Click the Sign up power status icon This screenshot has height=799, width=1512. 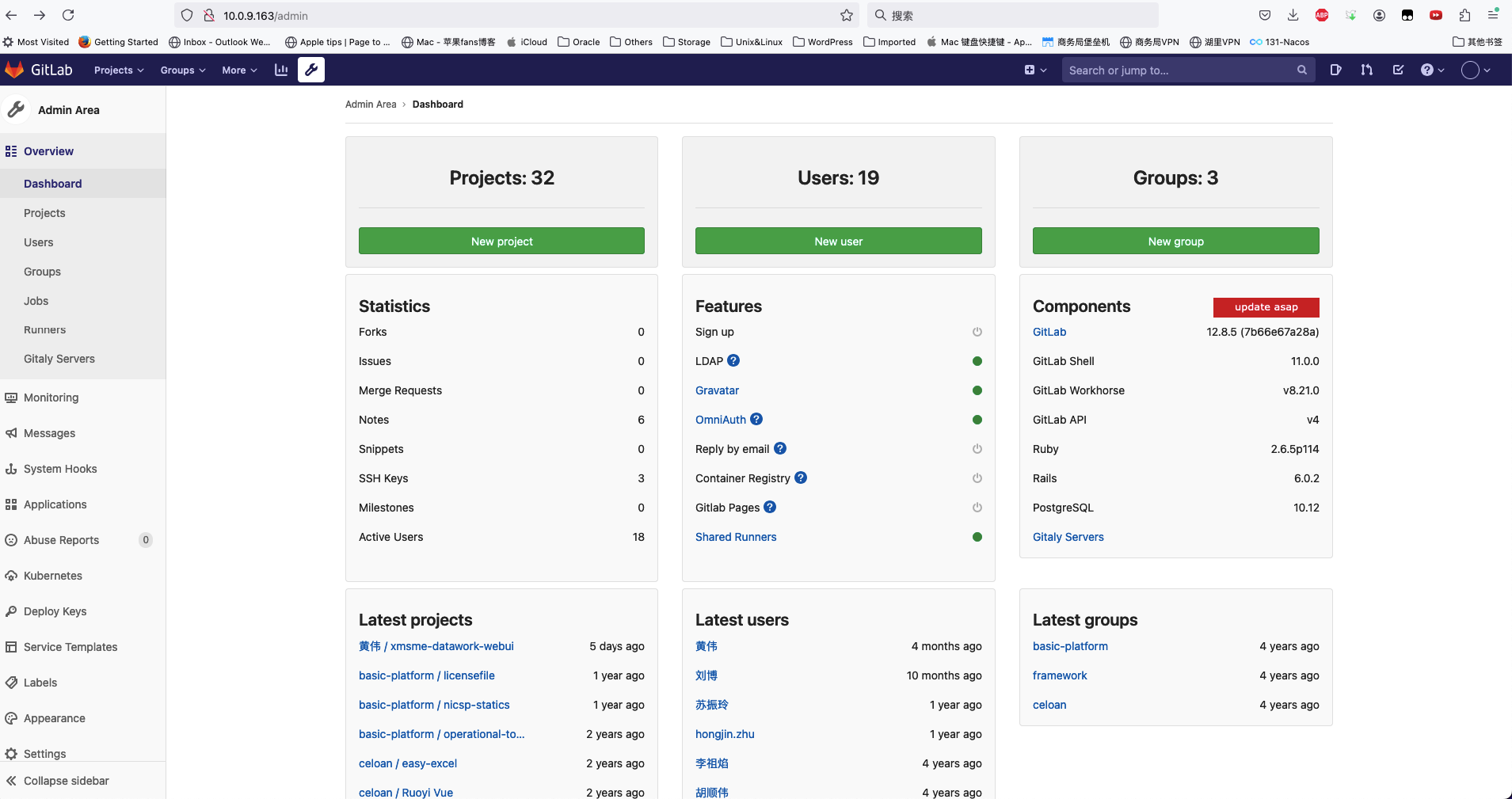point(977,332)
